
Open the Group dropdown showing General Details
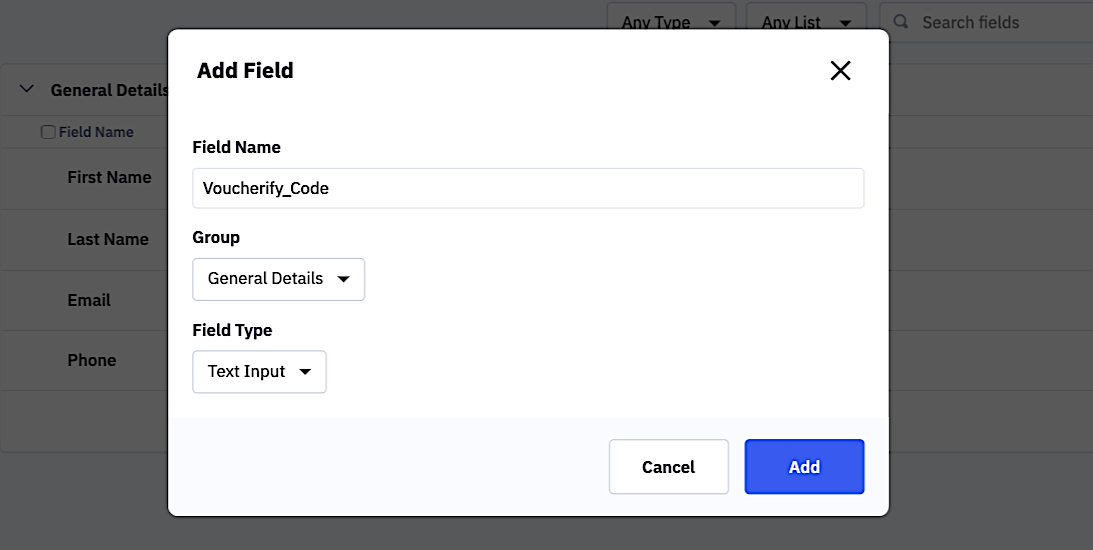click(278, 279)
